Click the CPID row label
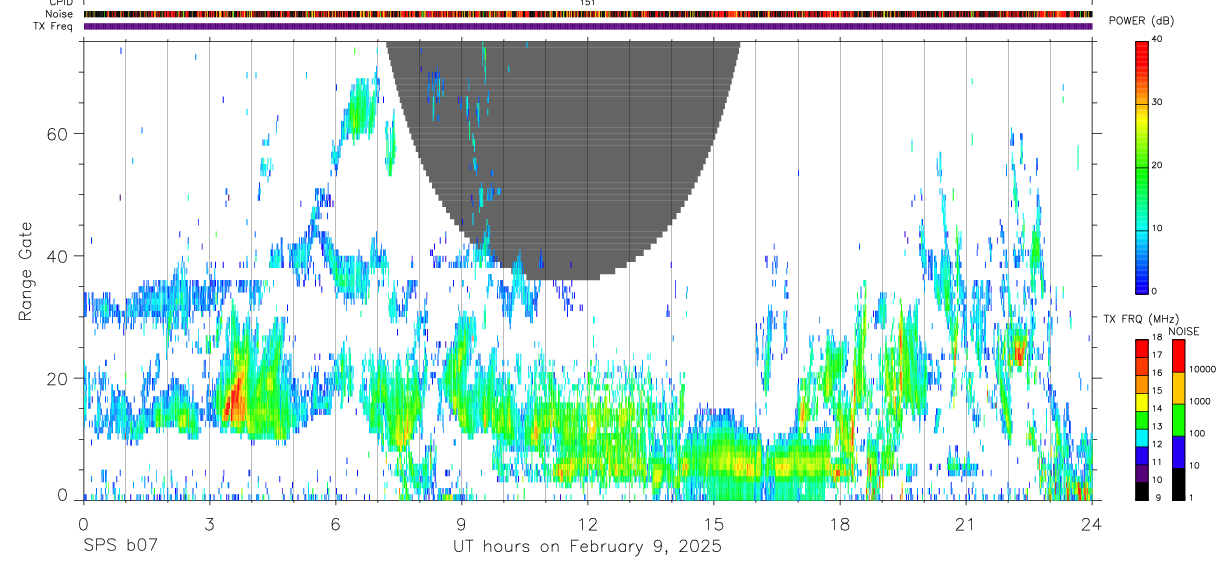This screenshot has height=567, width=1228. tap(60, 3)
